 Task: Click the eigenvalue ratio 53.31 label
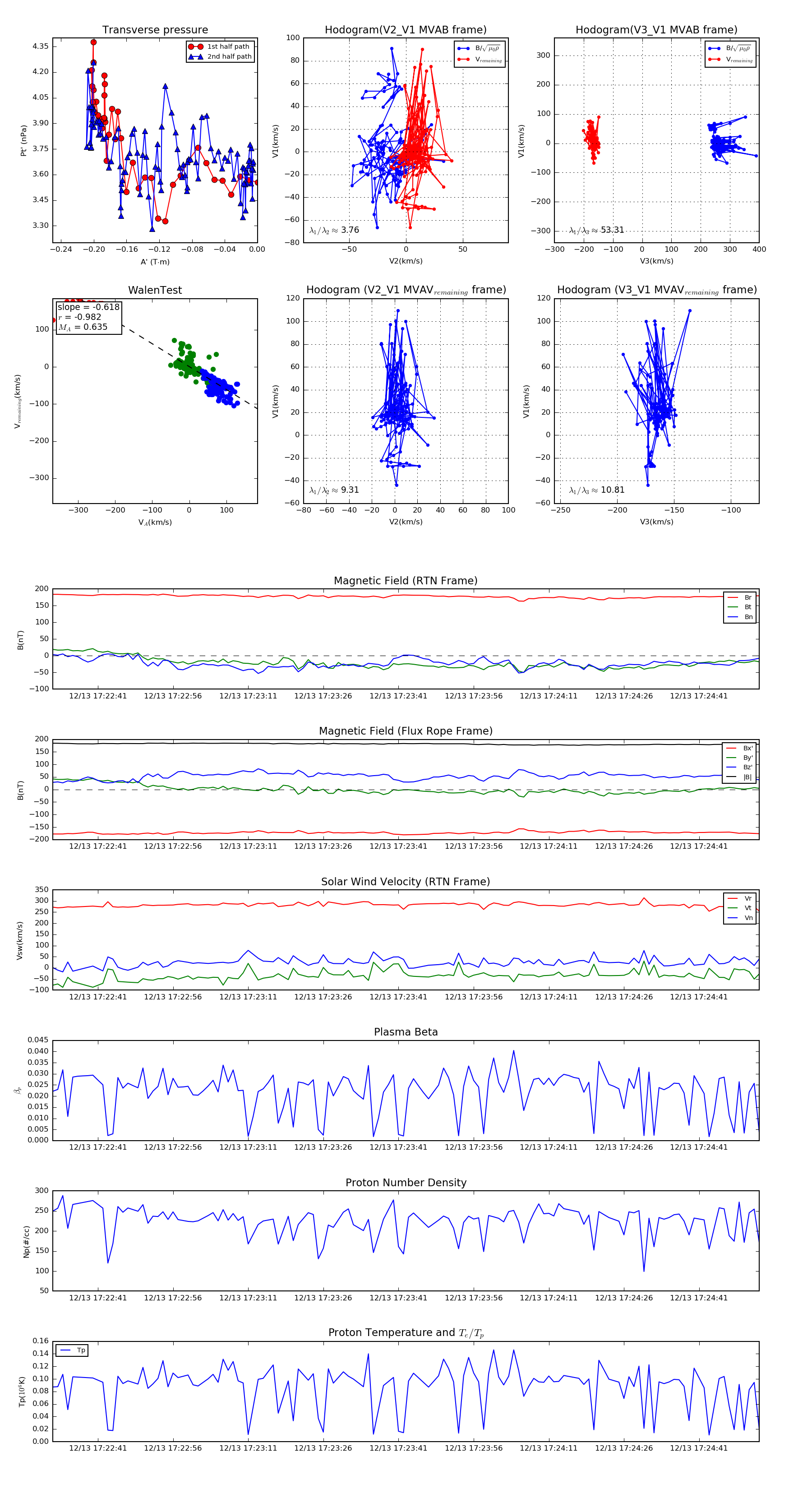point(596,230)
